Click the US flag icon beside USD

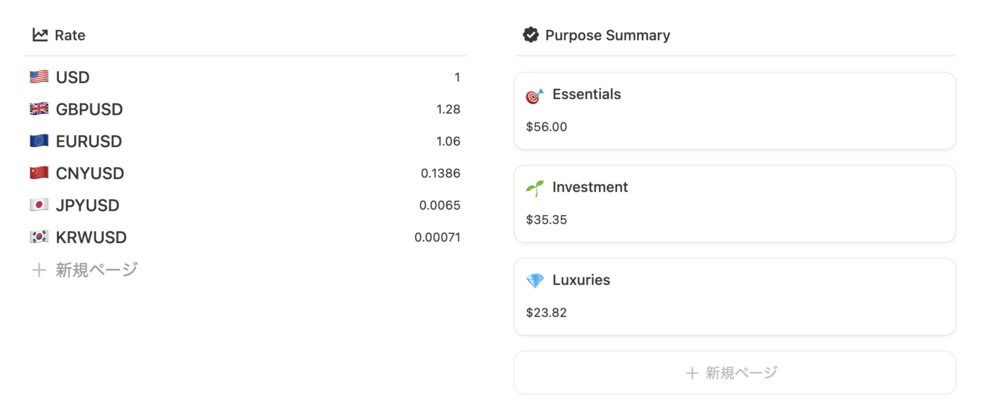(39, 77)
